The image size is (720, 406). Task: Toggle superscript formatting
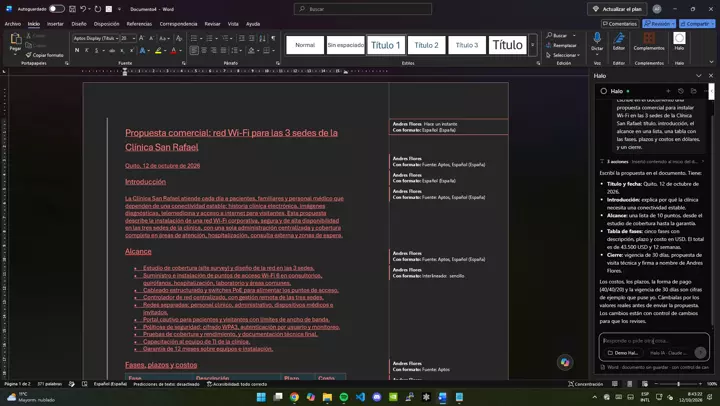click(x=131, y=51)
